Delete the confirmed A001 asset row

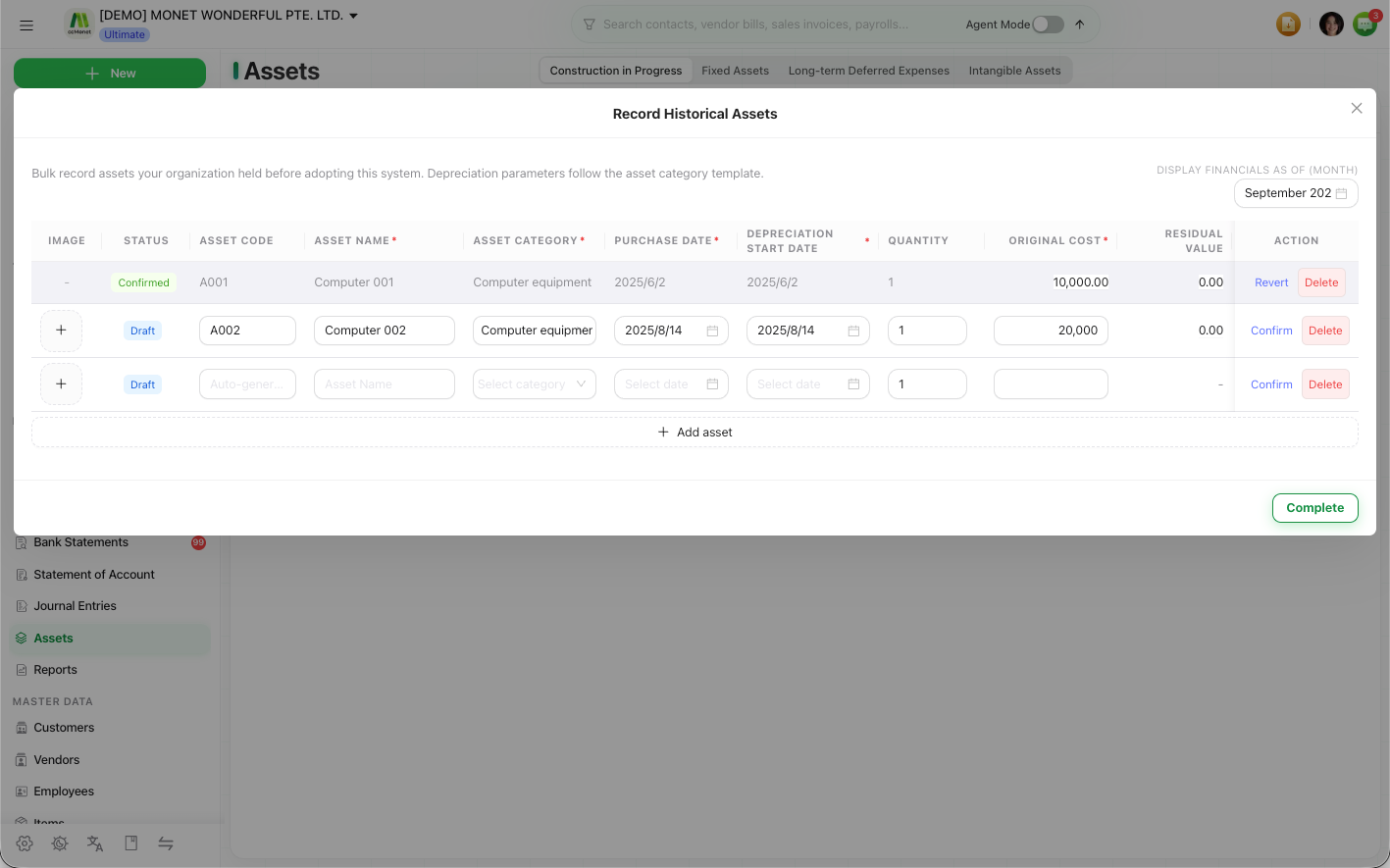(x=1321, y=282)
